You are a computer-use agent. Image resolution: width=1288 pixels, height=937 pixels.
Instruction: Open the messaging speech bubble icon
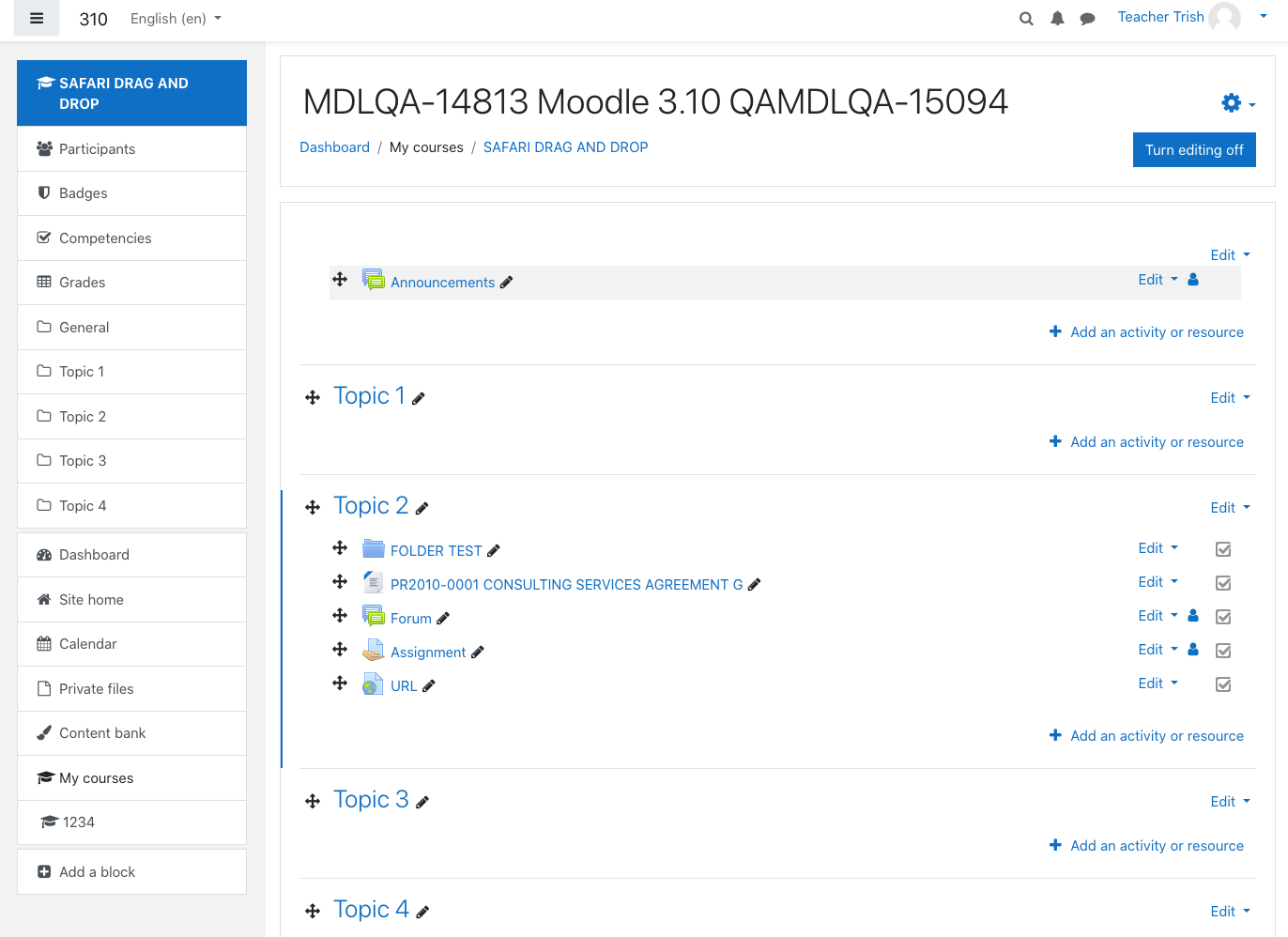point(1088,19)
